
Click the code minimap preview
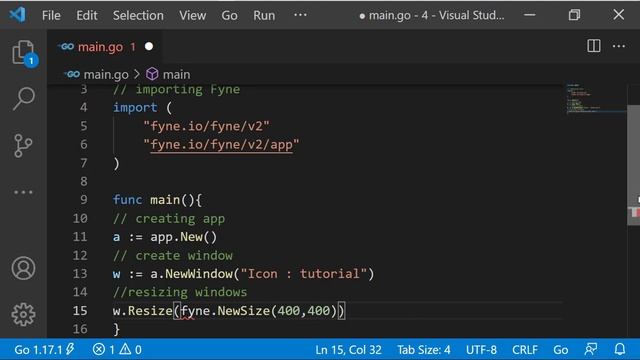click(596, 98)
